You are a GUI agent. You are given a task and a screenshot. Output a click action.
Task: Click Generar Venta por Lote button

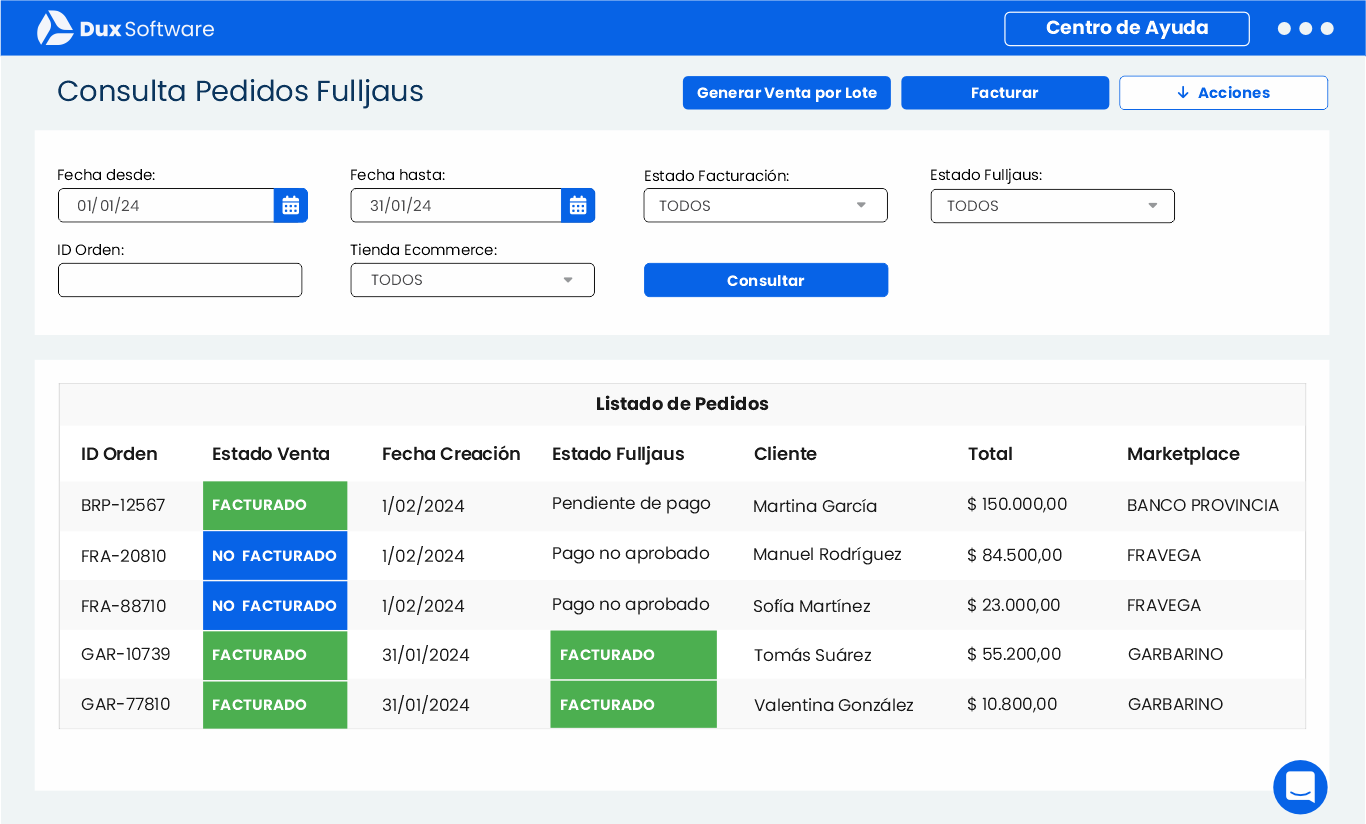tap(787, 93)
